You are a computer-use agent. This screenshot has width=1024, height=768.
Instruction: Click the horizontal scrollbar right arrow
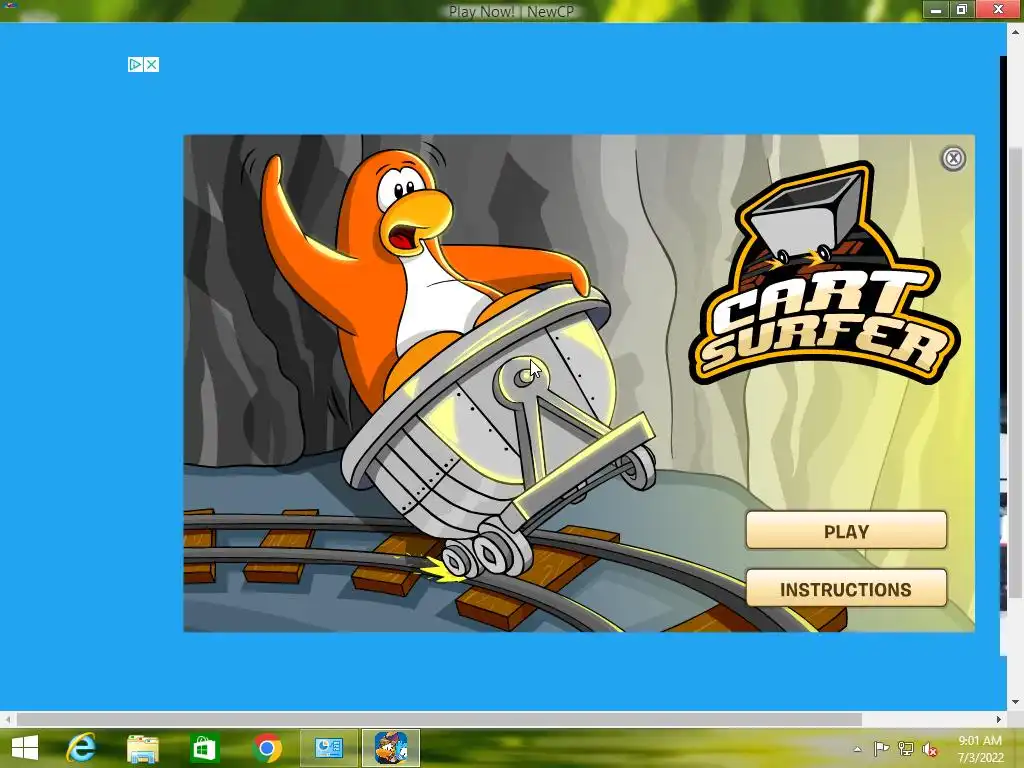[999, 719]
